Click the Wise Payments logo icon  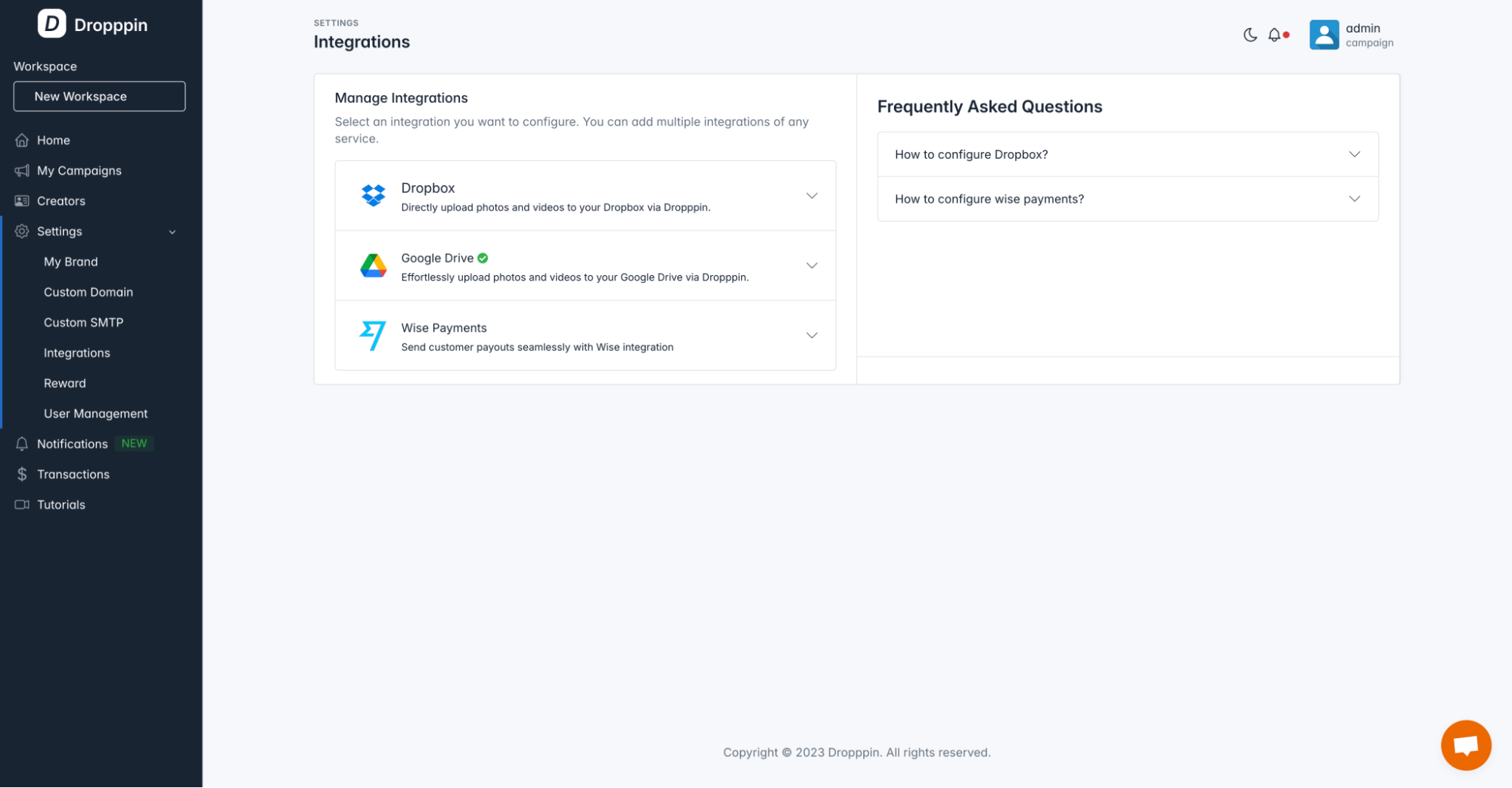coord(373,336)
